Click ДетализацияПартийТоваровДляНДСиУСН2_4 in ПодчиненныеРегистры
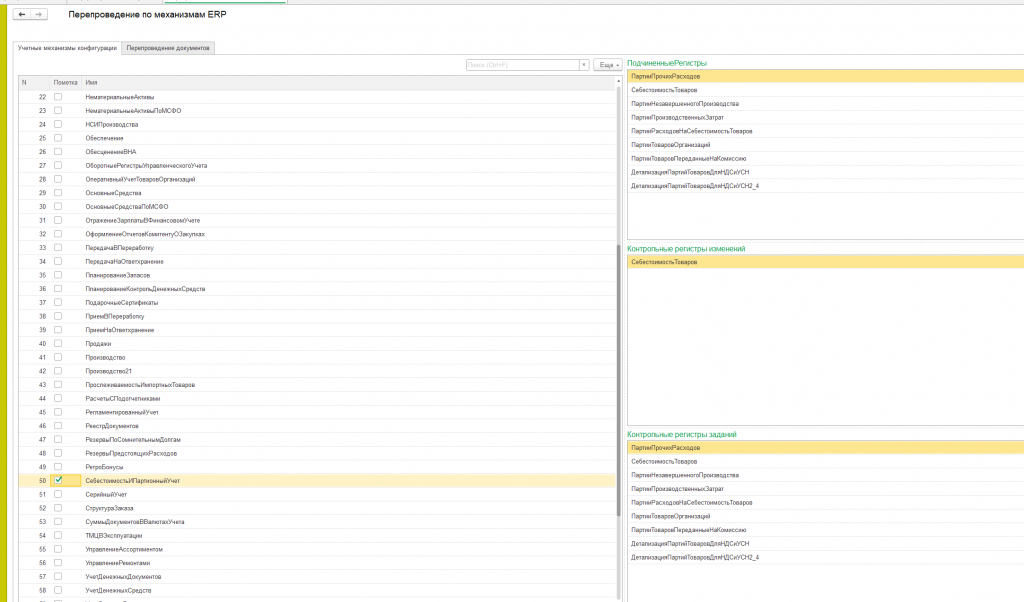Image resolution: width=1024 pixels, height=602 pixels. pyautogui.click(x=825, y=186)
